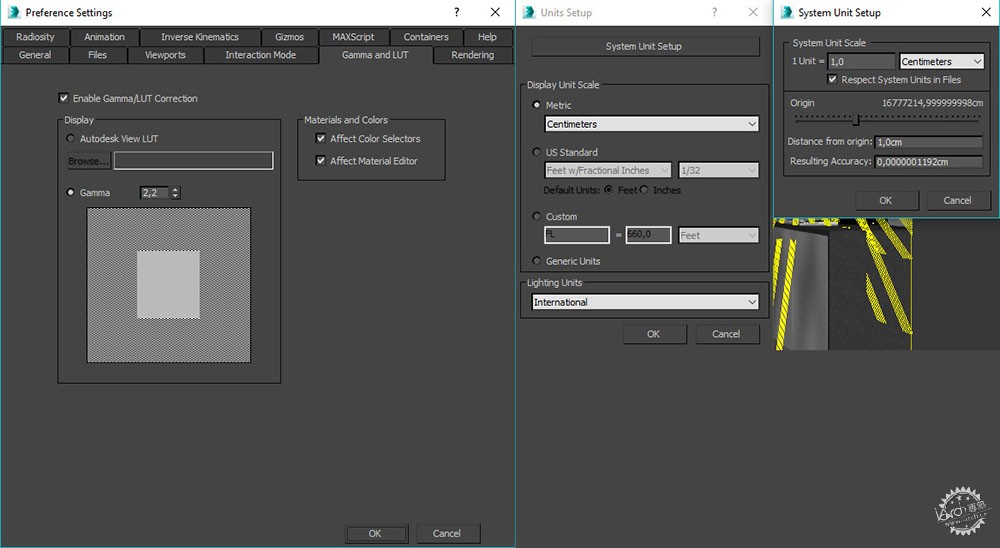
Task: Select the Gamma and LUT tab
Action: click(375, 55)
